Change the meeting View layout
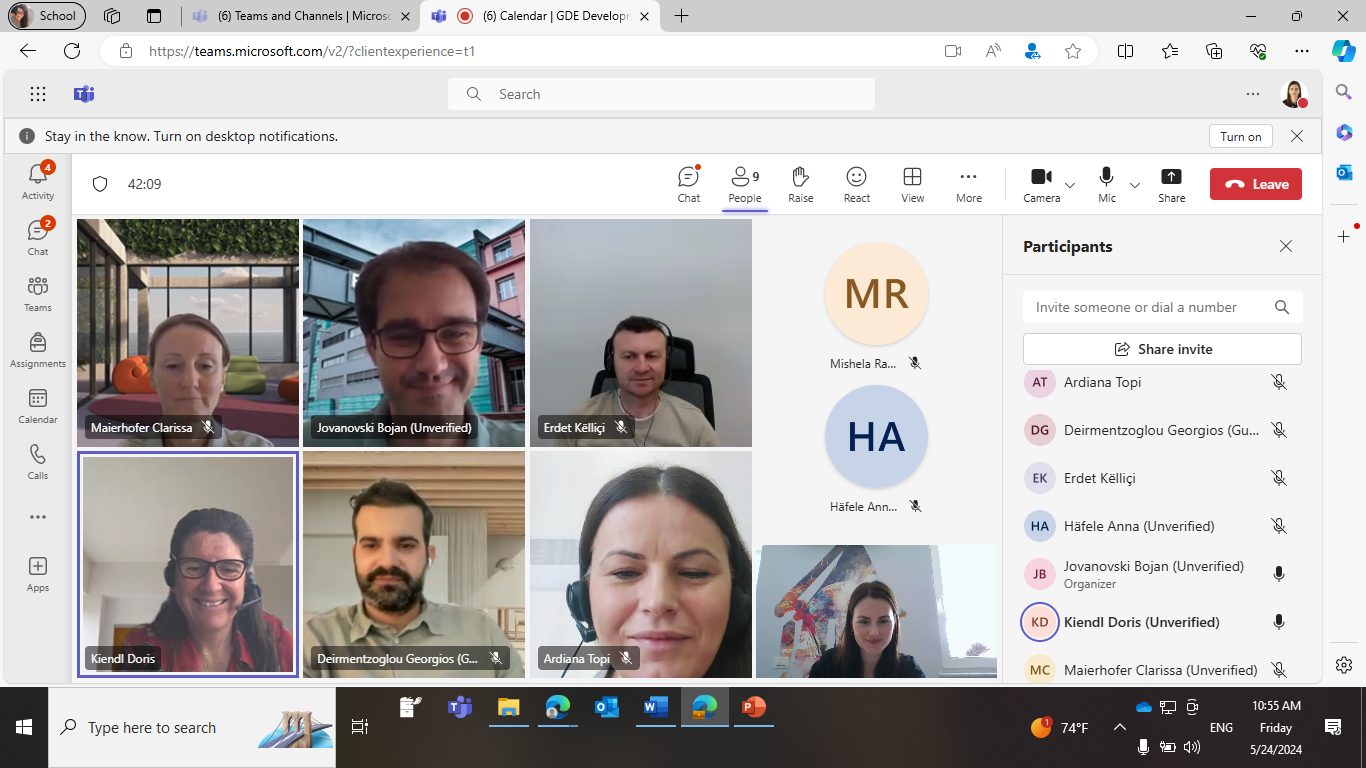 coord(912,184)
